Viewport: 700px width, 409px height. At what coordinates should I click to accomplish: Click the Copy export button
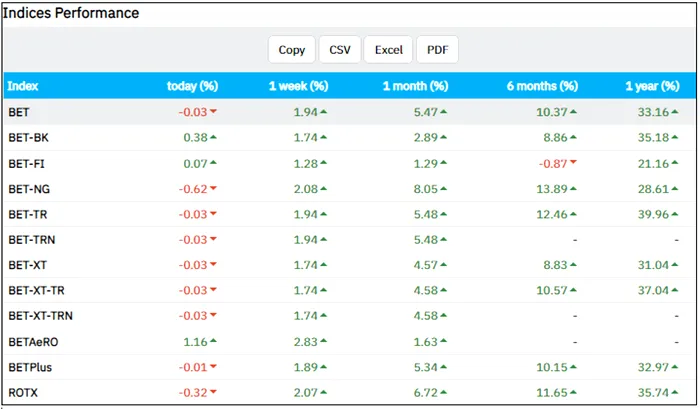[292, 50]
